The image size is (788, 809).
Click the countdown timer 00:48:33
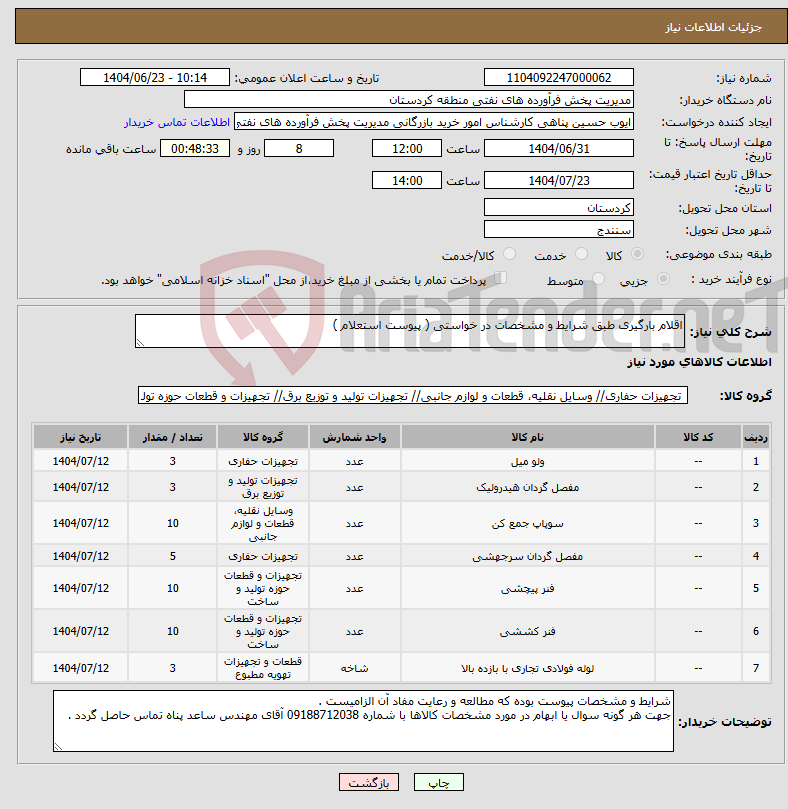(x=195, y=149)
